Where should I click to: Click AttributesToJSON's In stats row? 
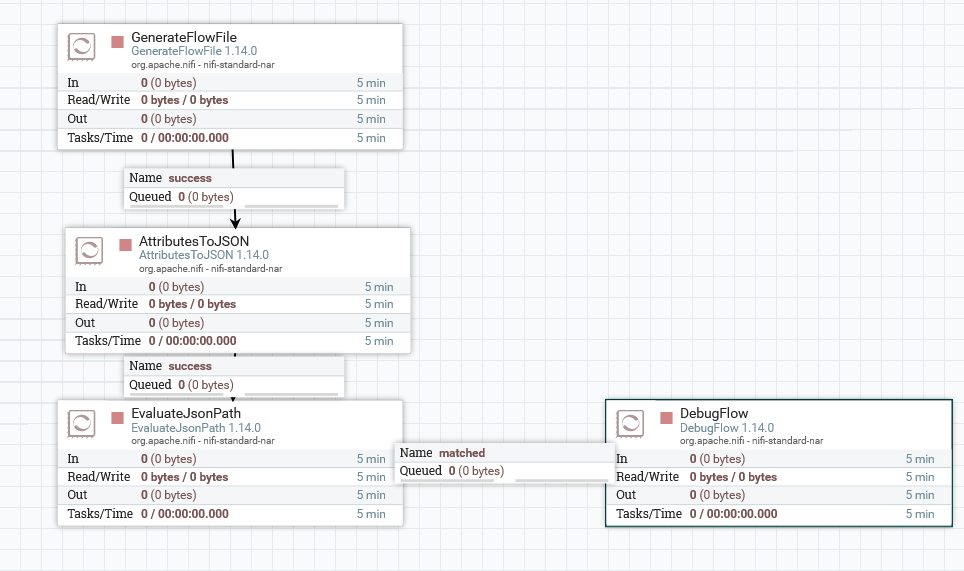238,286
